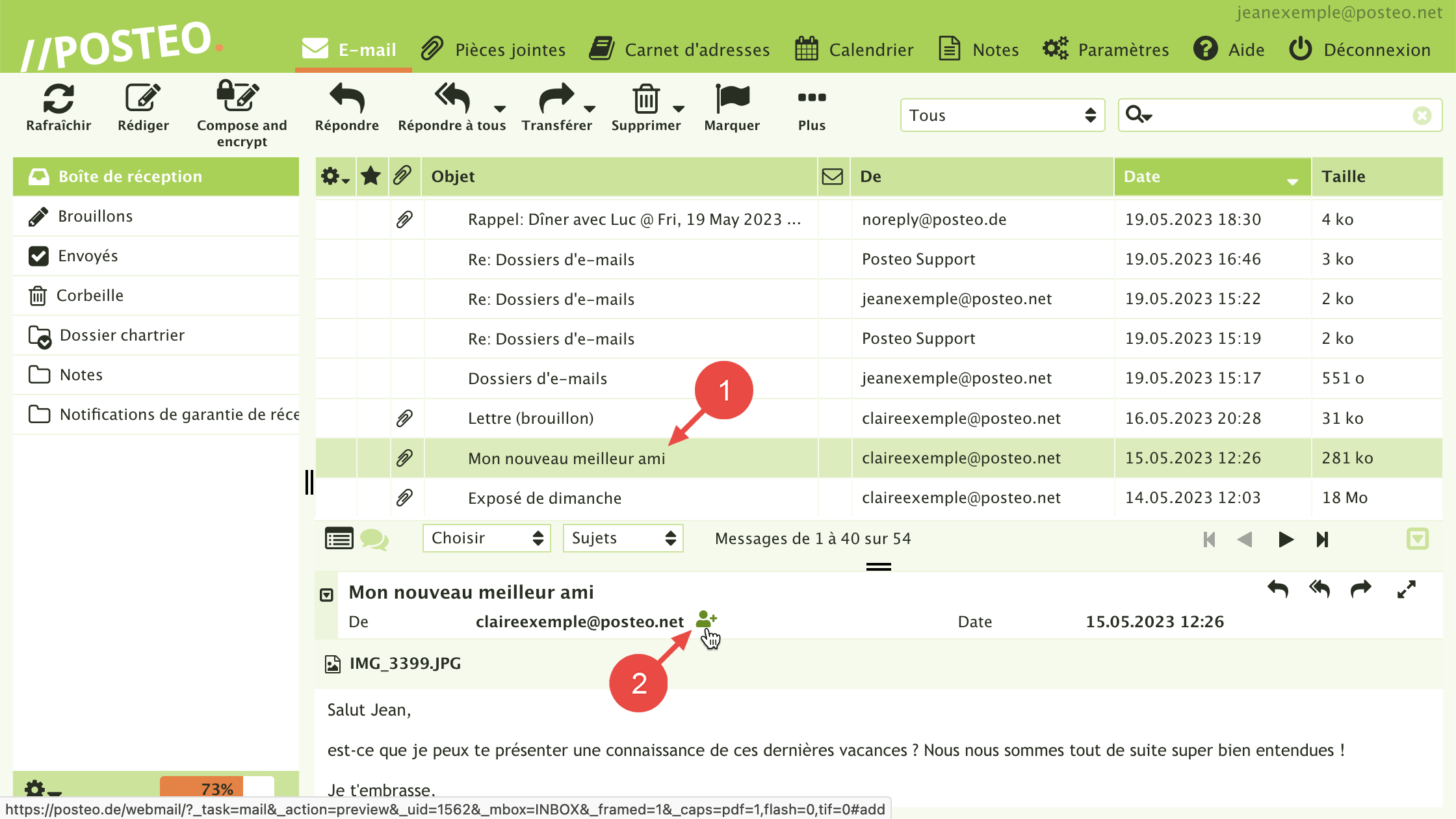1456x819 pixels.
Task: Click the Rafraîchir refresh icon
Action: pos(58,99)
